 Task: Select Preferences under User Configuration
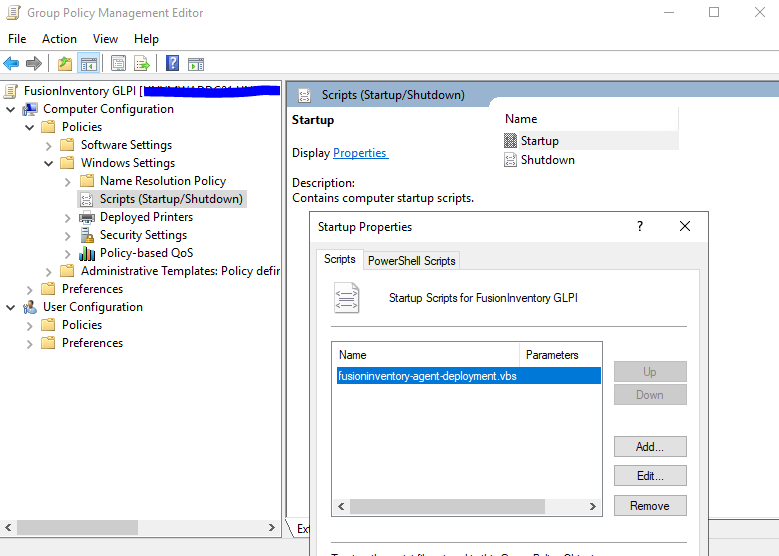pos(92,343)
